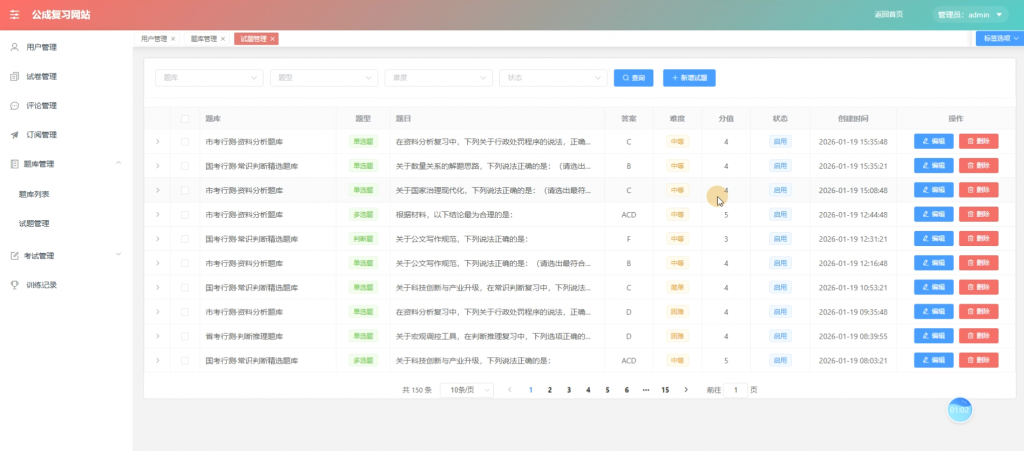1024x451 pixels.
Task: Open 训练记录 in the sidebar
Action: pyautogui.click(x=41, y=285)
